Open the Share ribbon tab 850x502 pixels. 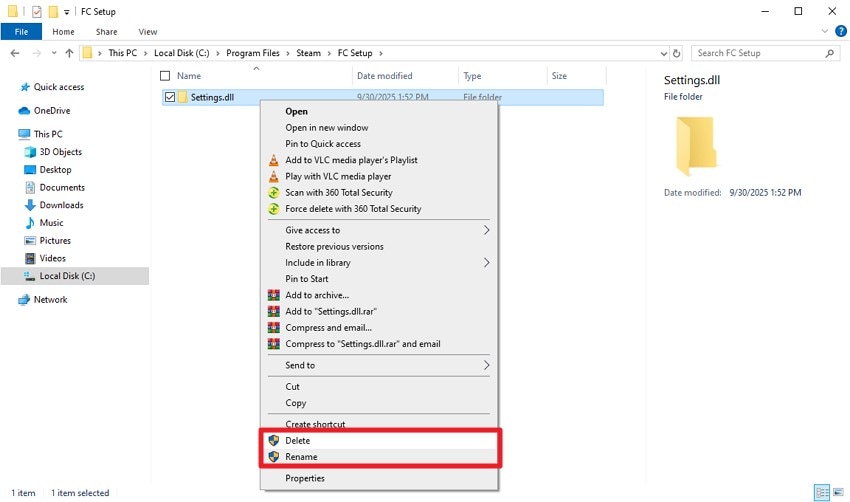coord(106,31)
